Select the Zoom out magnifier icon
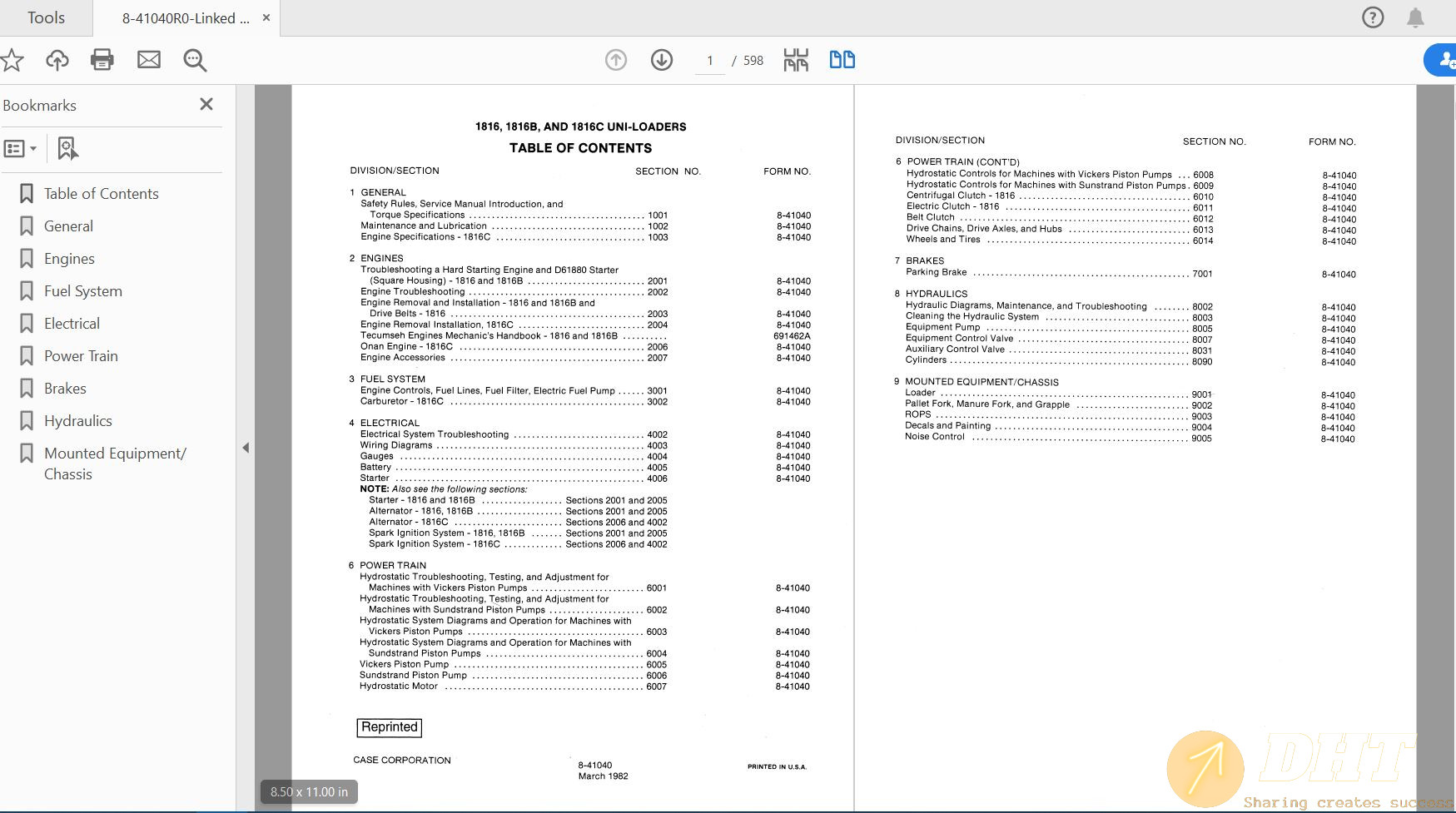Viewport: 1456px width, 813px height. [x=194, y=59]
